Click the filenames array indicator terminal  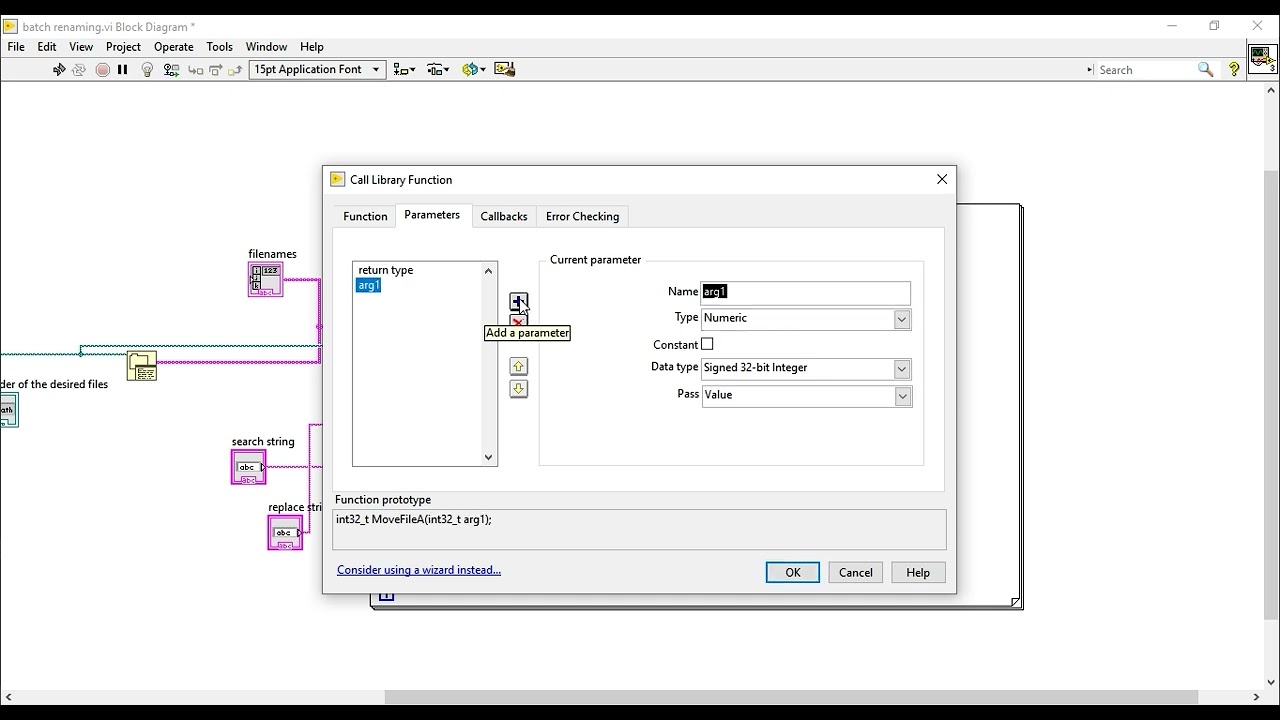coord(266,280)
